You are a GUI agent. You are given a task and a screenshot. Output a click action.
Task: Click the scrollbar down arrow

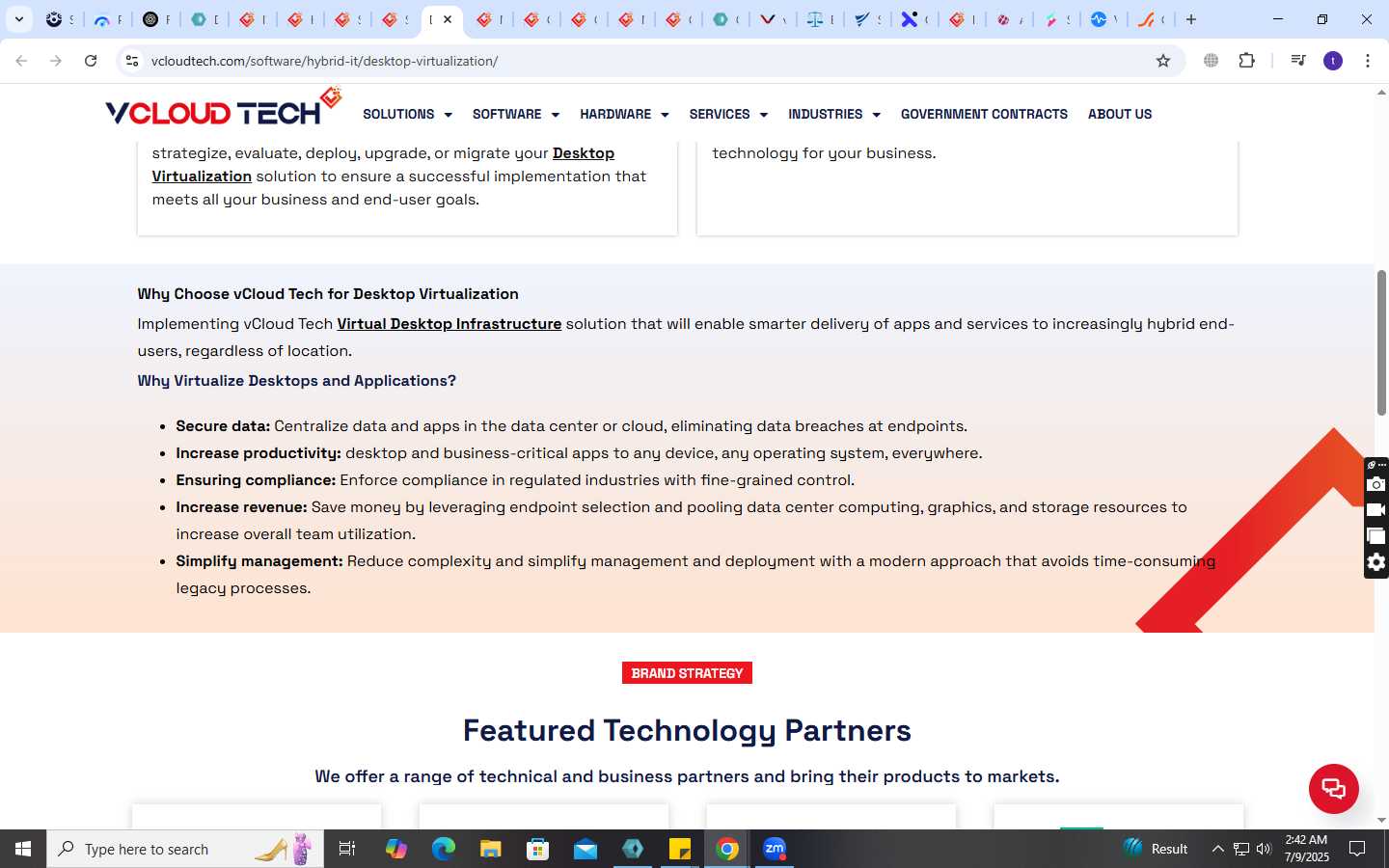[x=1381, y=820]
